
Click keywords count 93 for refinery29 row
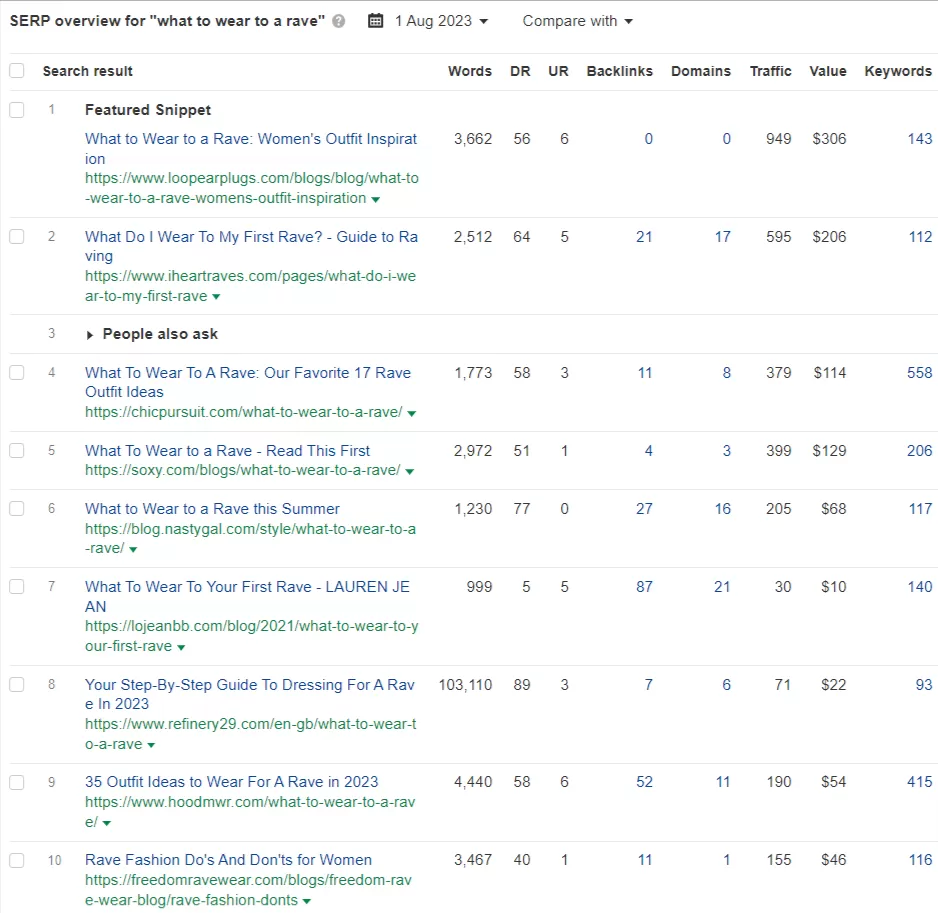click(924, 684)
